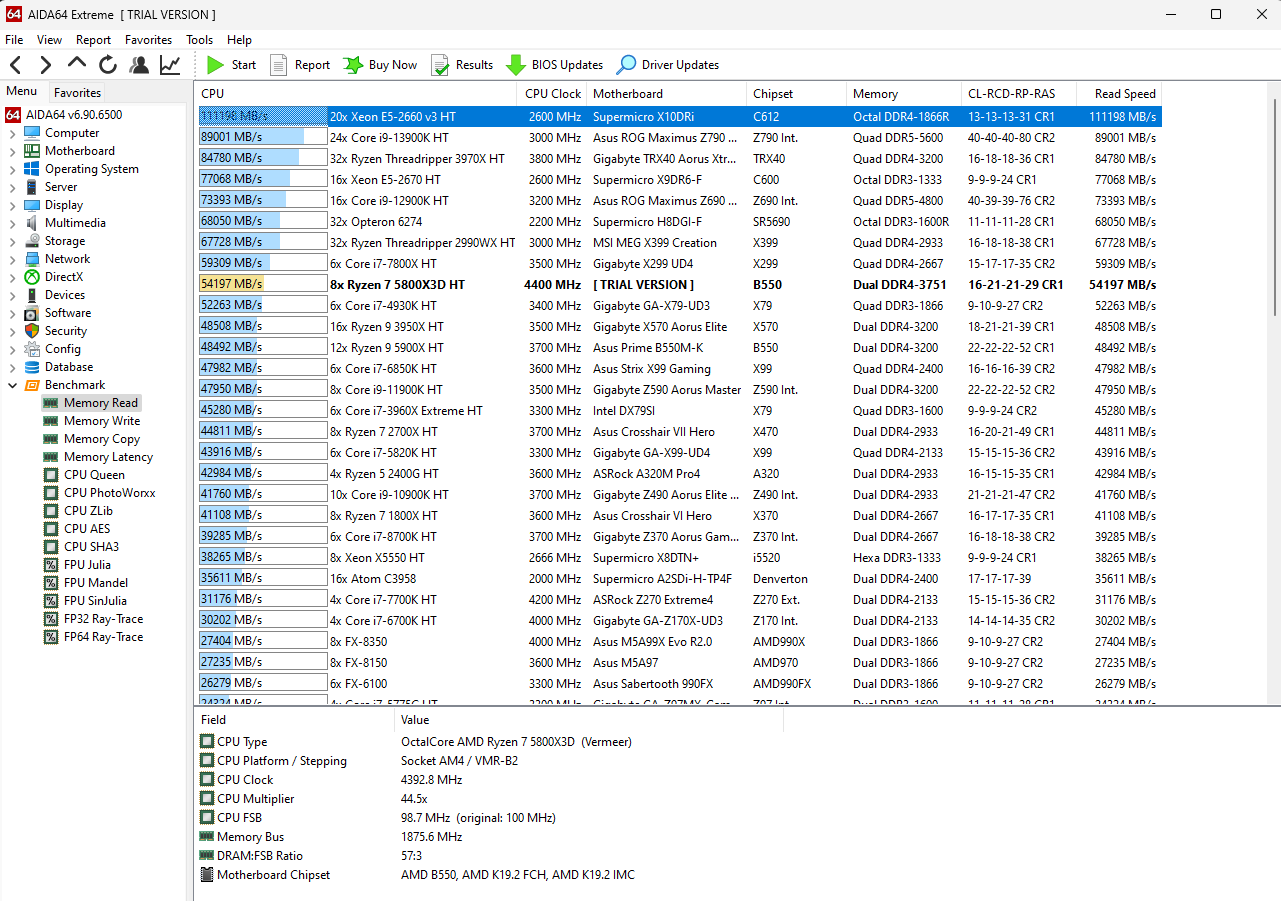Viewport: 1281px width, 901px height.
Task: Start the benchmark with green Start arrow
Action: click(231, 65)
